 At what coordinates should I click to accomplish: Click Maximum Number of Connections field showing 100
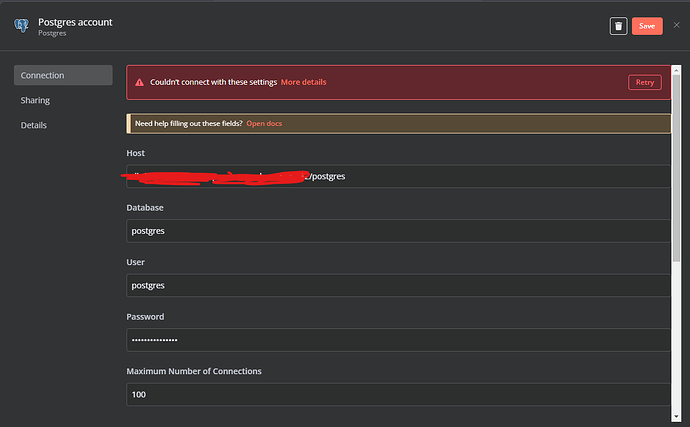pyautogui.click(x=398, y=394)
